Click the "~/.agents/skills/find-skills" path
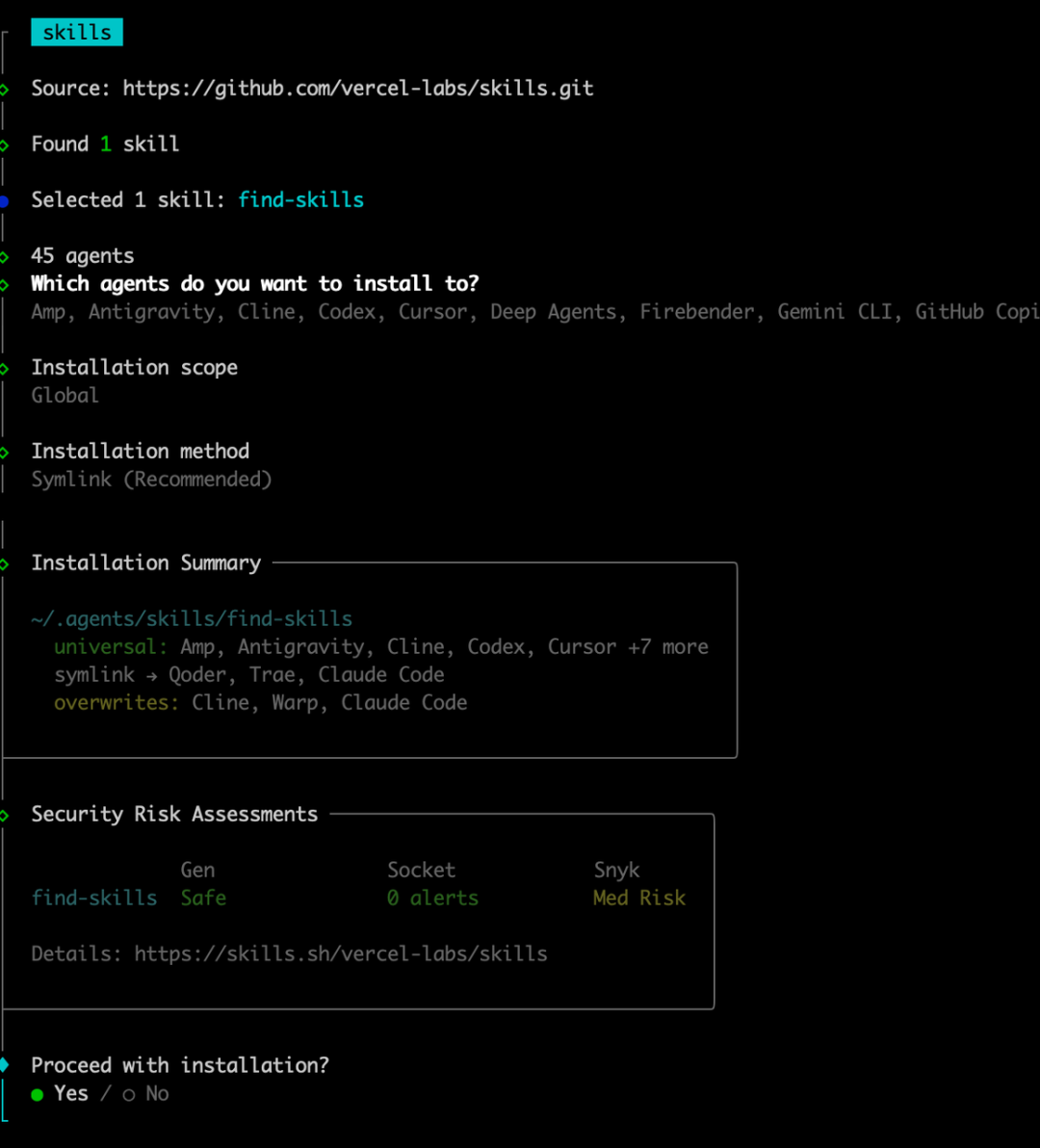This screenshot has width=1040, height=1148. pyautogui.click(x=192, y=618)
